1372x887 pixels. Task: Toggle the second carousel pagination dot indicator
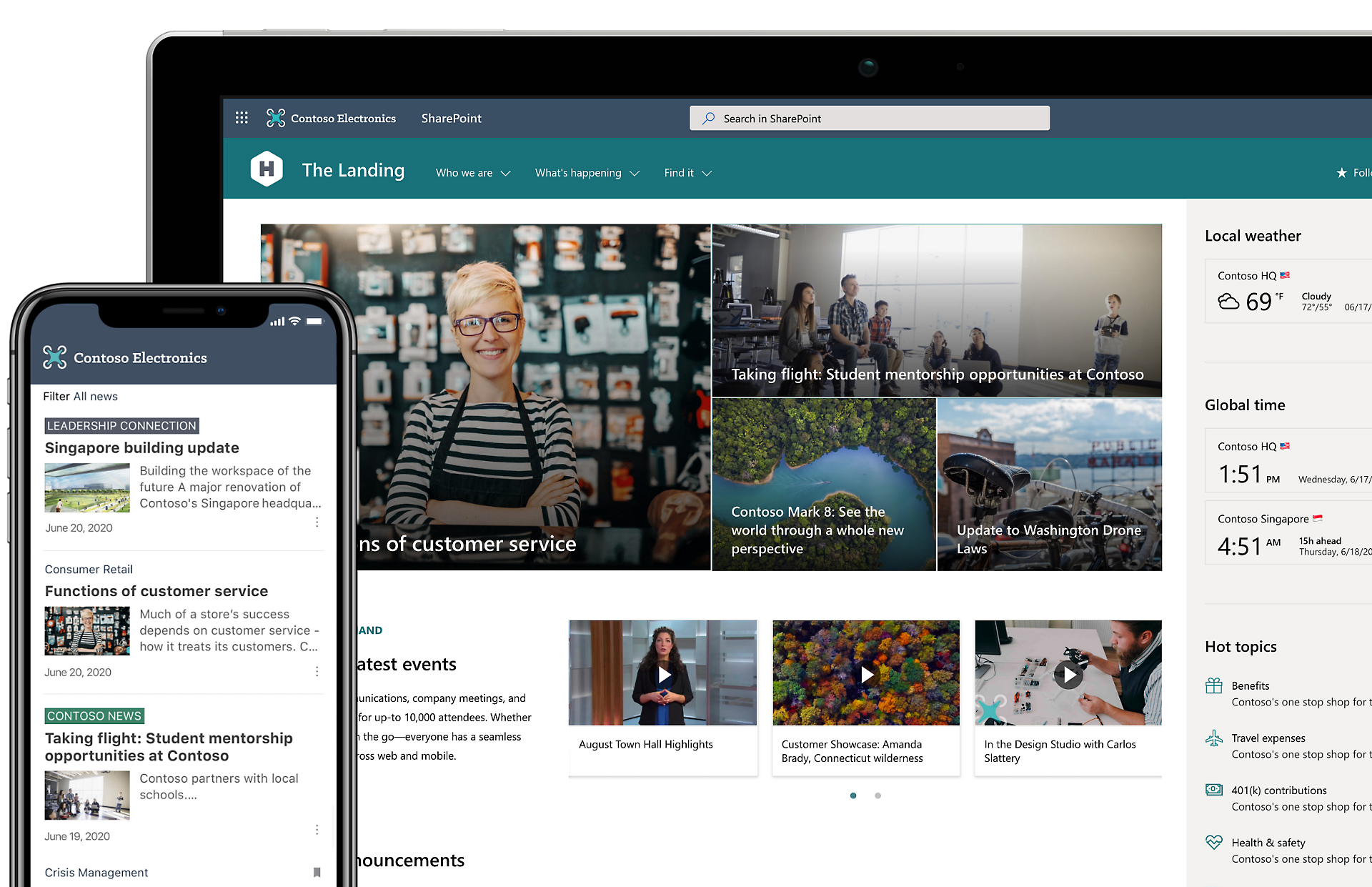point(877,795)
